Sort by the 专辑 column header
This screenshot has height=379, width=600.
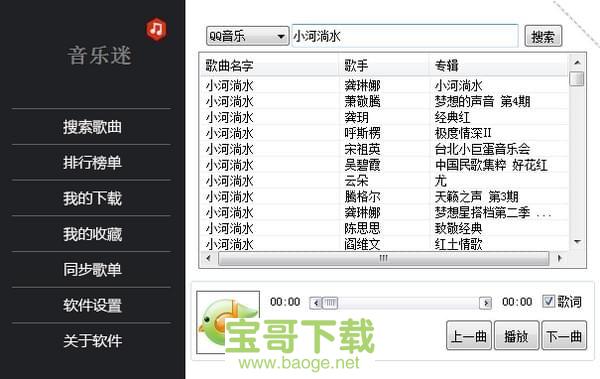pos(499,65)
